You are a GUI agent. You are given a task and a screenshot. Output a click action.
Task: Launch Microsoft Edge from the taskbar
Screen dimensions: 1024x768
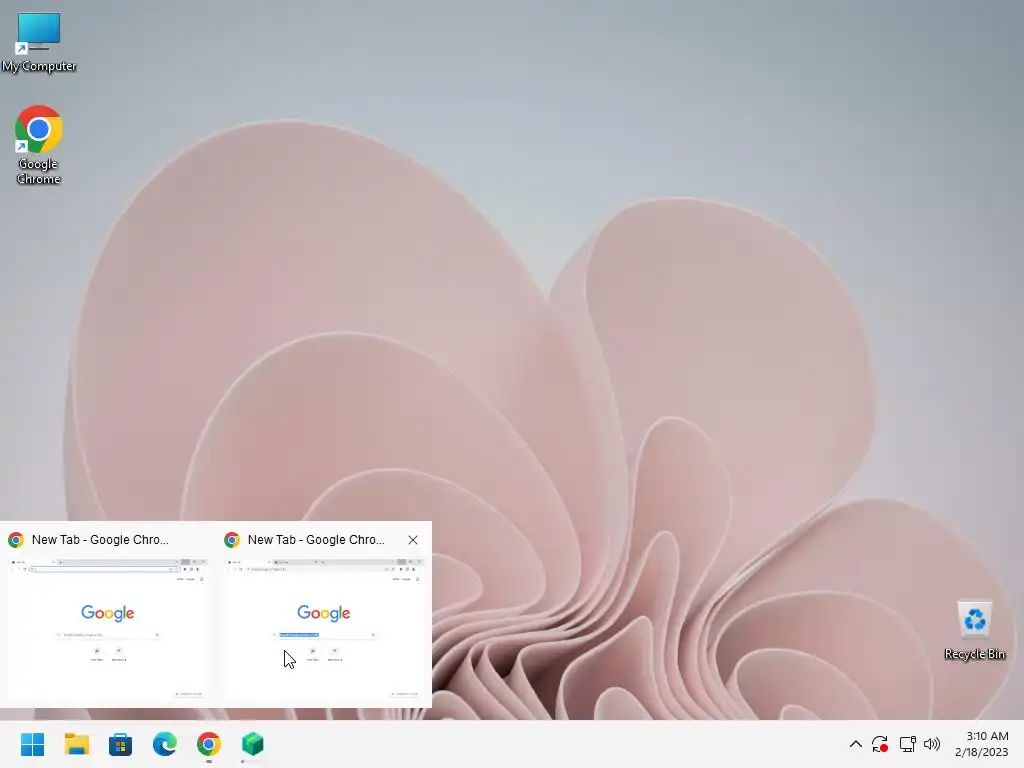coord(165,744)
